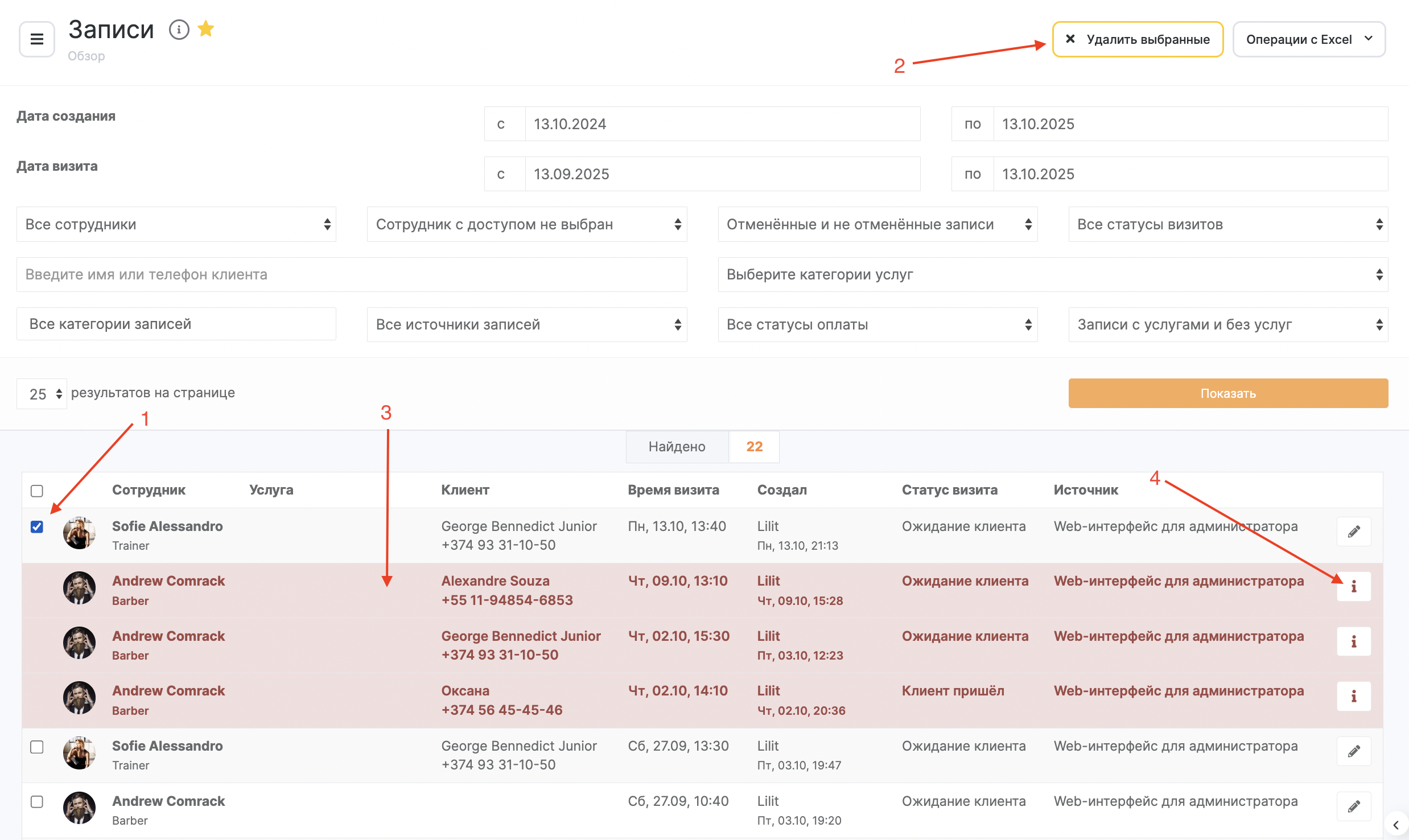Check the Сб 27.09 10:40 Andrew Comrack row

click(x=37, y=802)
